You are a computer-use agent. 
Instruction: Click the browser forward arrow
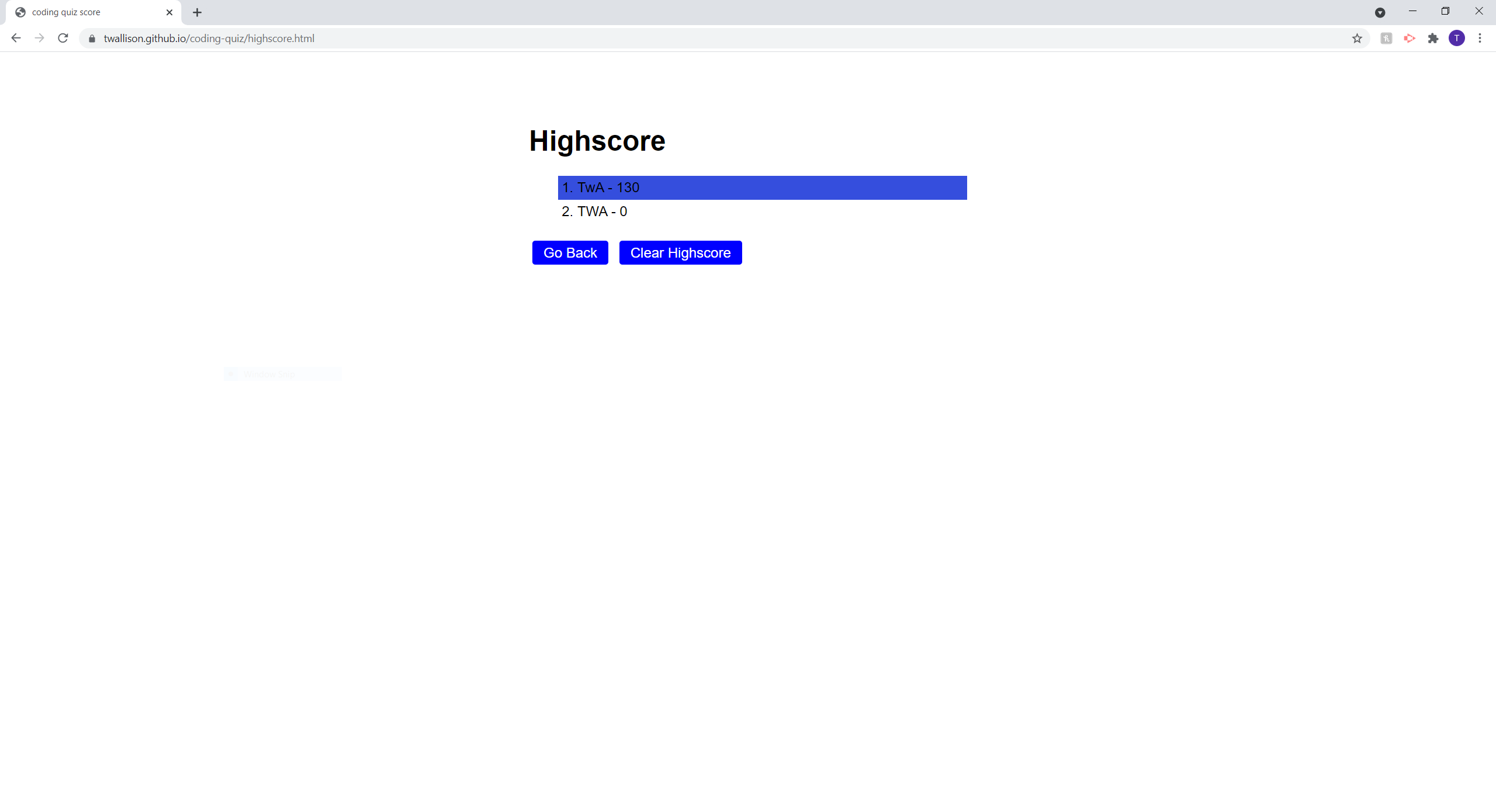pos(39,38)
